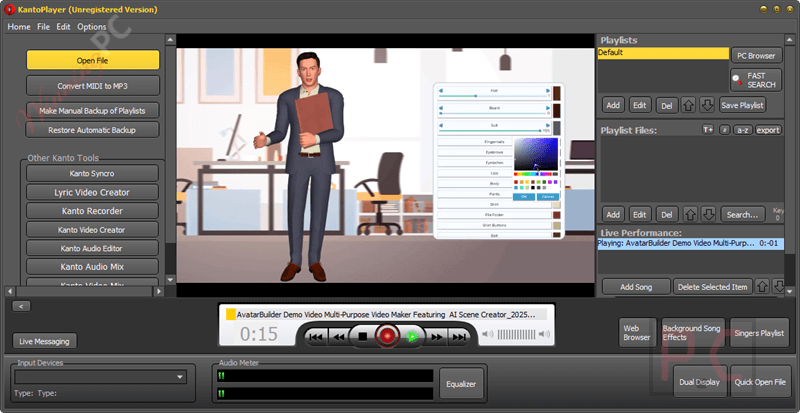Export the playlist files
Viewport: 800px width, 413px height.
[x=768, y=130]
